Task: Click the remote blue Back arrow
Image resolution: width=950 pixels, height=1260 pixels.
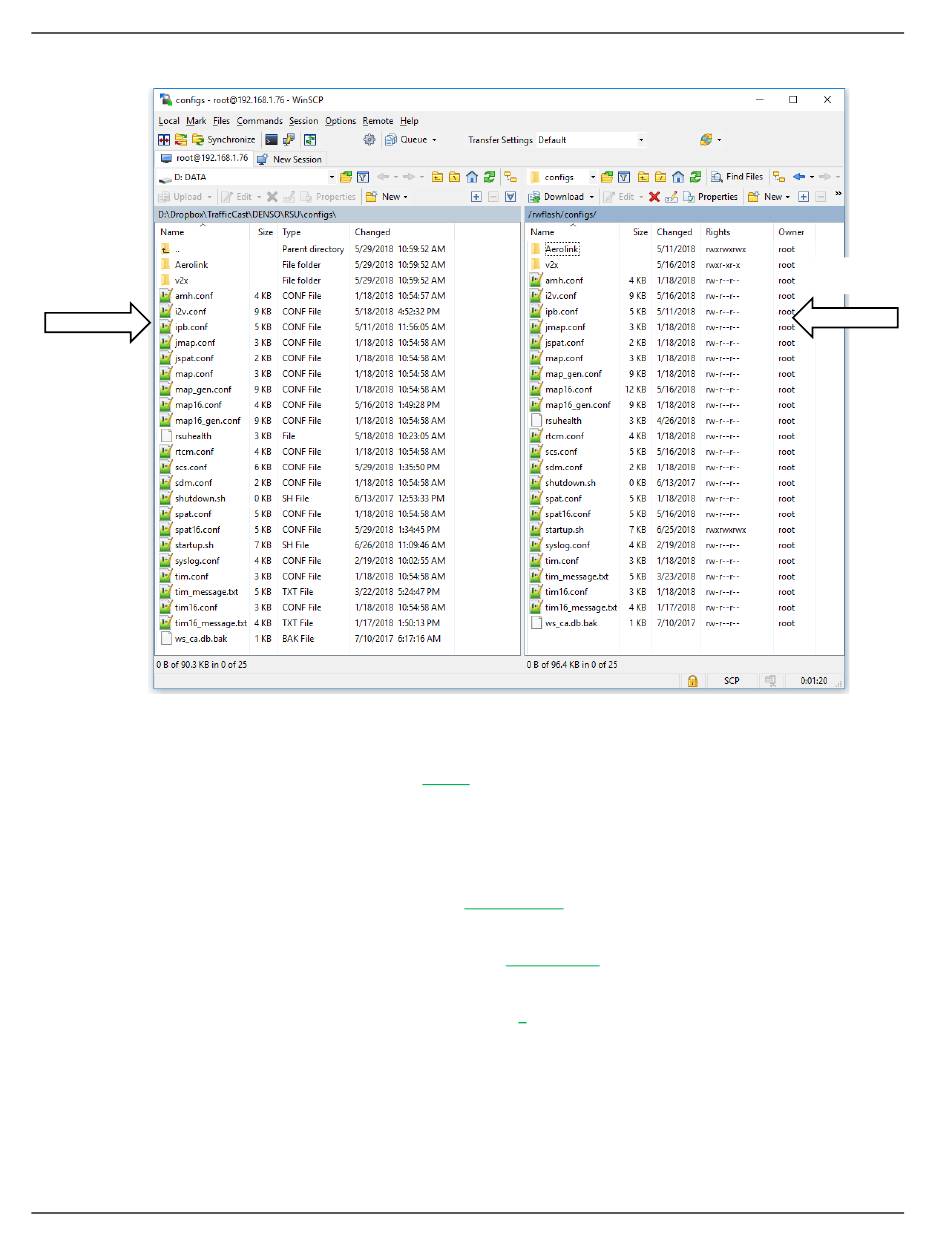Action: 797,177
